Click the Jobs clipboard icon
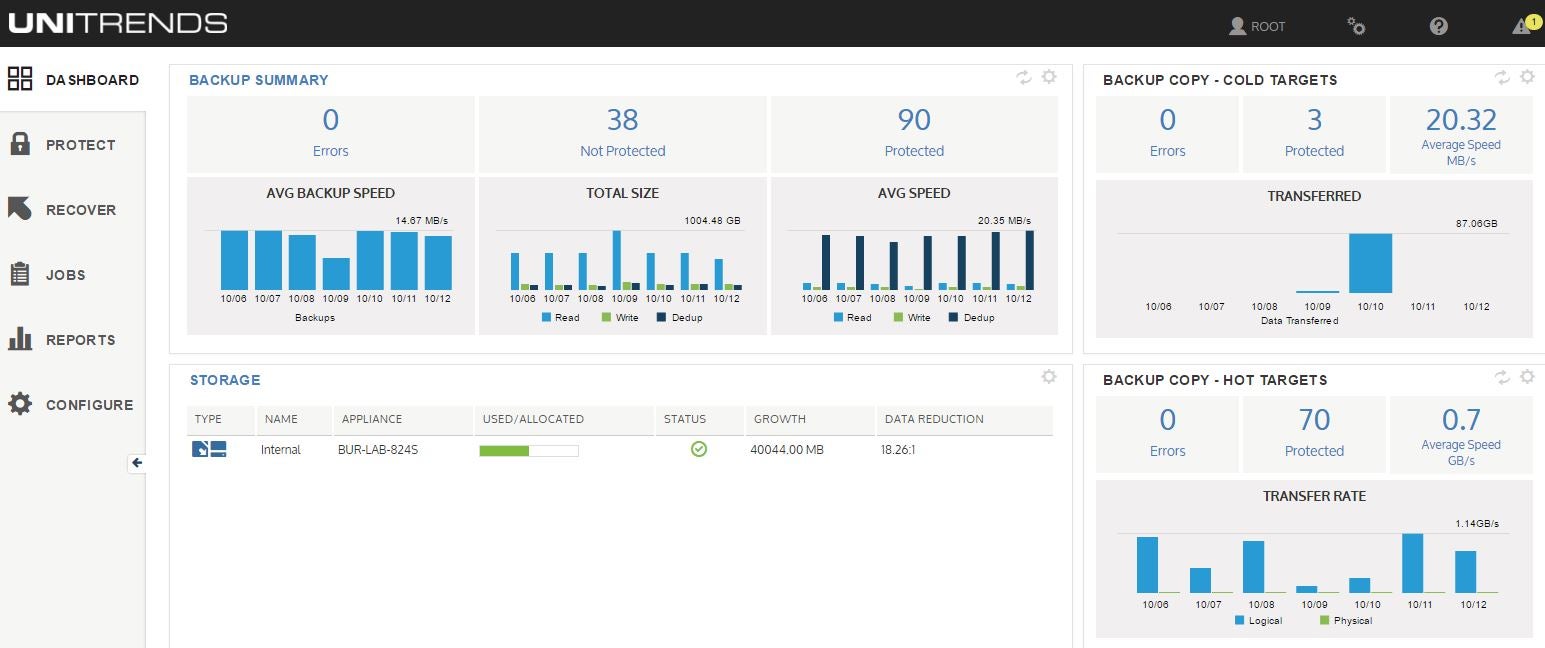 [19, 274]
